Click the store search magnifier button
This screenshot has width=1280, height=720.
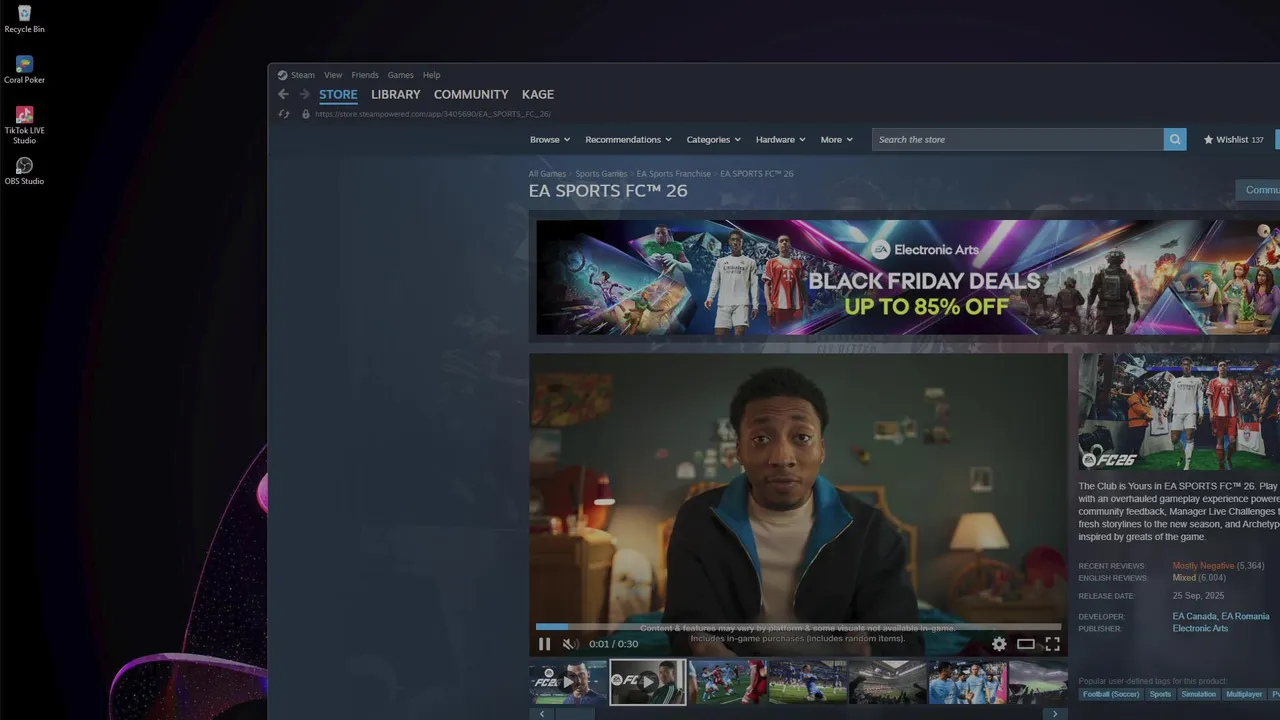(1175, 140)
